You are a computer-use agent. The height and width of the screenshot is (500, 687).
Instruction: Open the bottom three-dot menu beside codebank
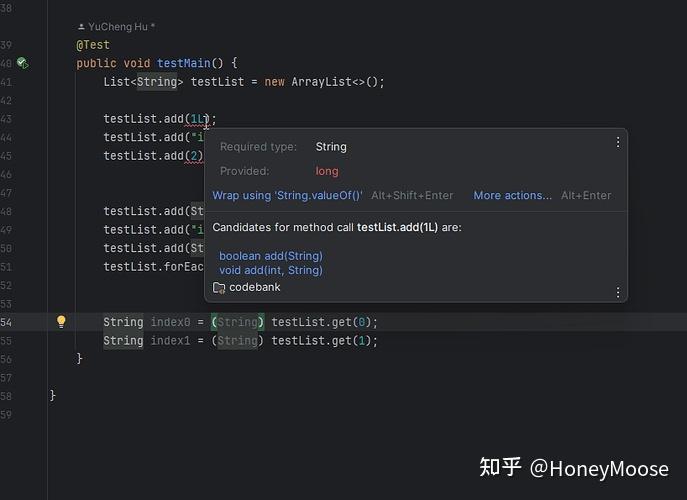(x=618, y=292)
